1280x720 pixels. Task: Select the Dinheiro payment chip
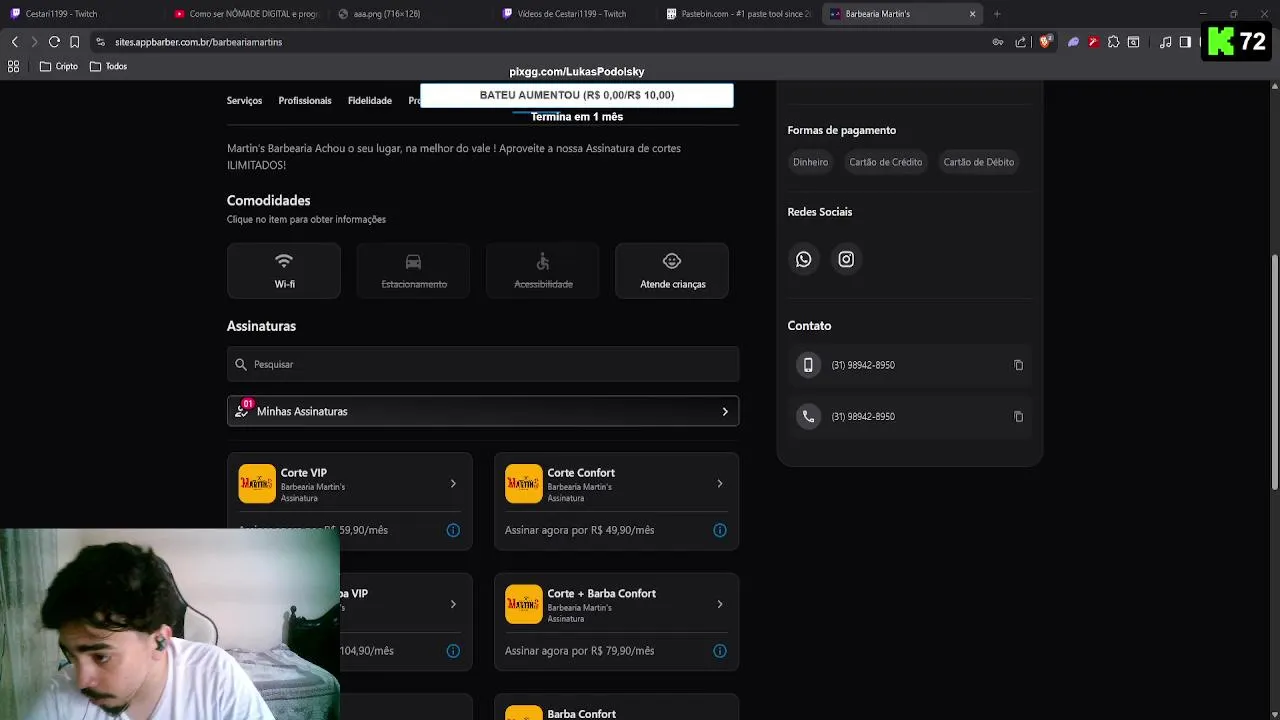[x=810, y=162]
